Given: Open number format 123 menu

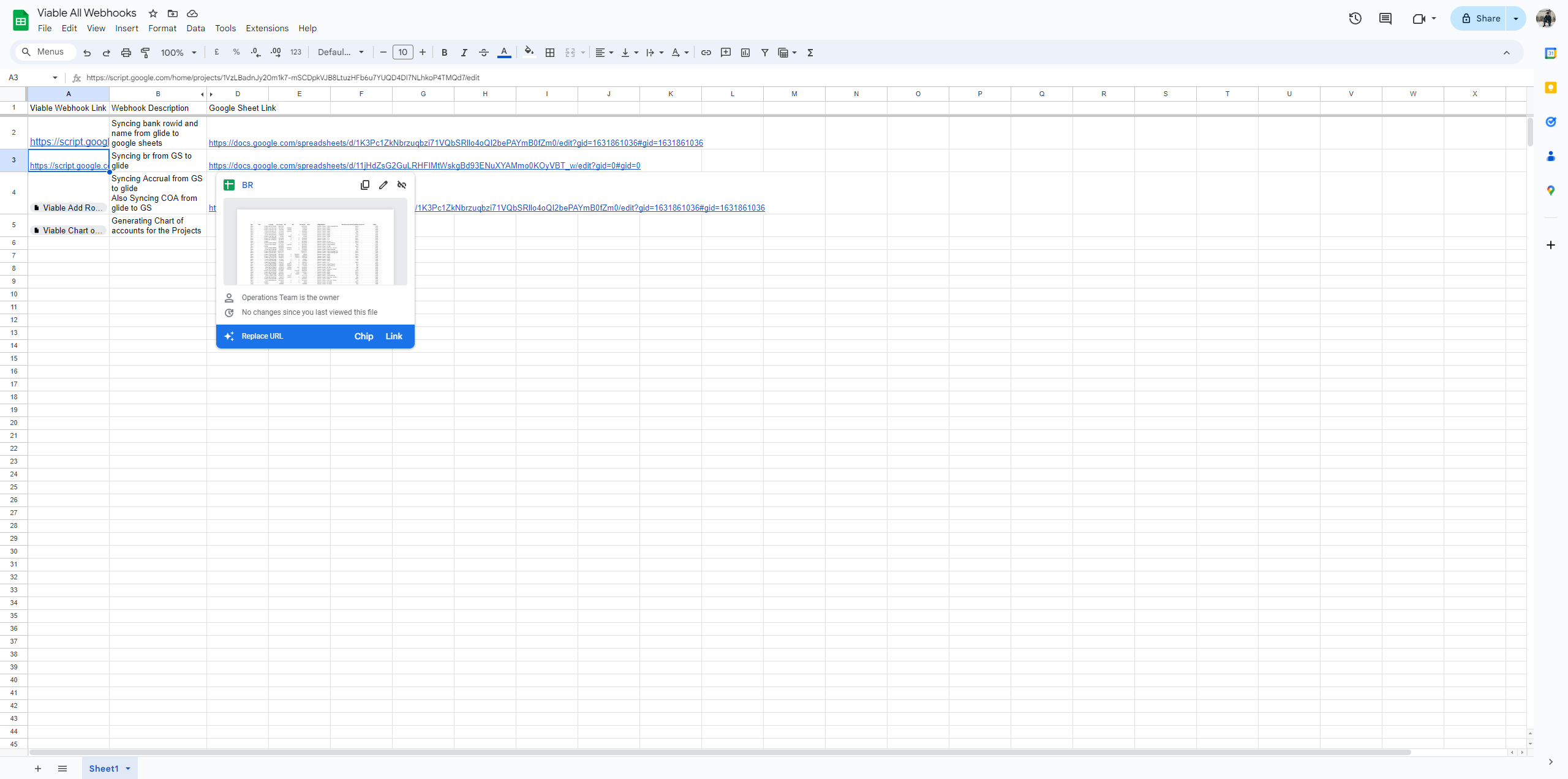Looking at the screenshot, I should [x=296, y=53].
